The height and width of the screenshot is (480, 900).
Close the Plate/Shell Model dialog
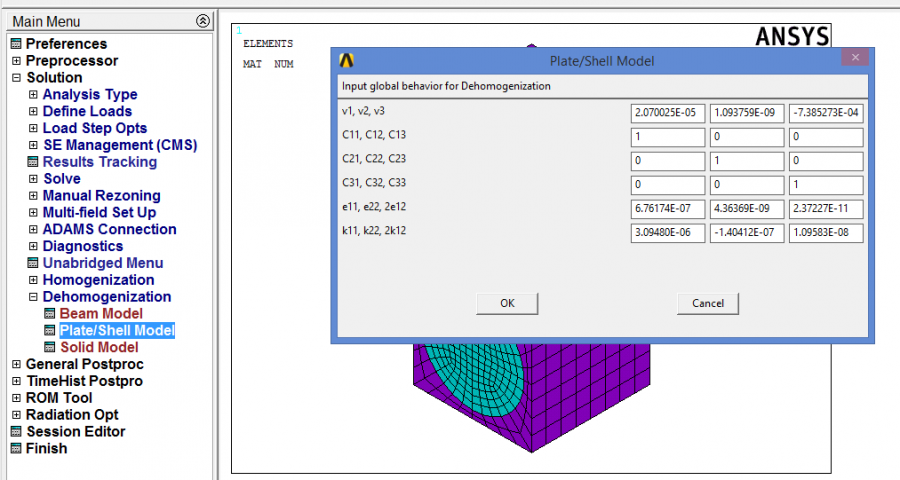(x=855, y=57)
